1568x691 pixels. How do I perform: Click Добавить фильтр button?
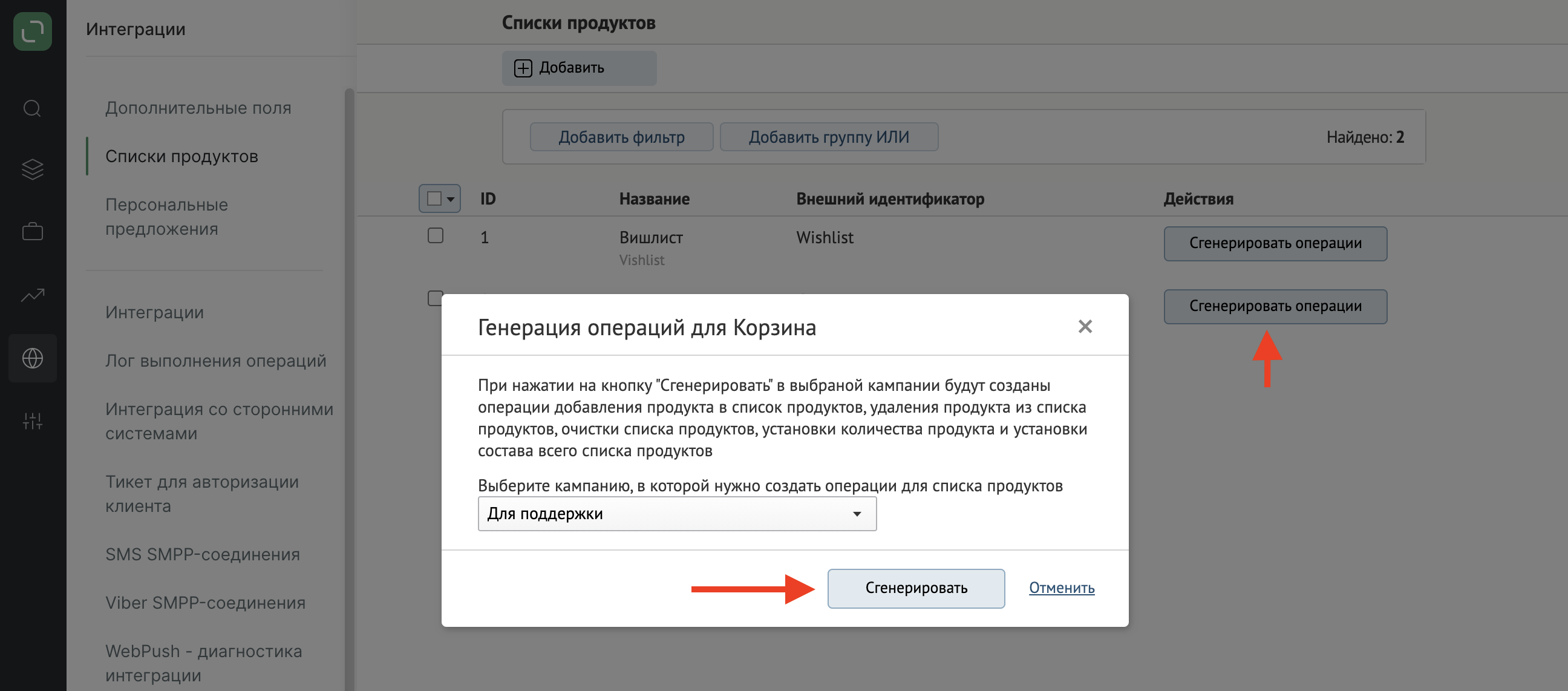click(621, 137)
